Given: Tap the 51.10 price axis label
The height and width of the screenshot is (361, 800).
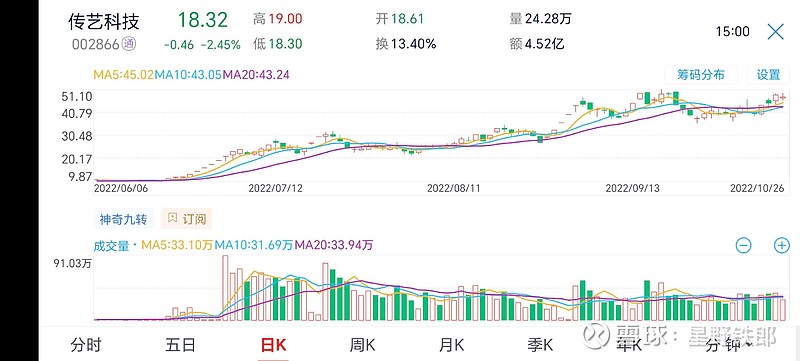Looking at the screenshot, I should [x=76, y=96].
